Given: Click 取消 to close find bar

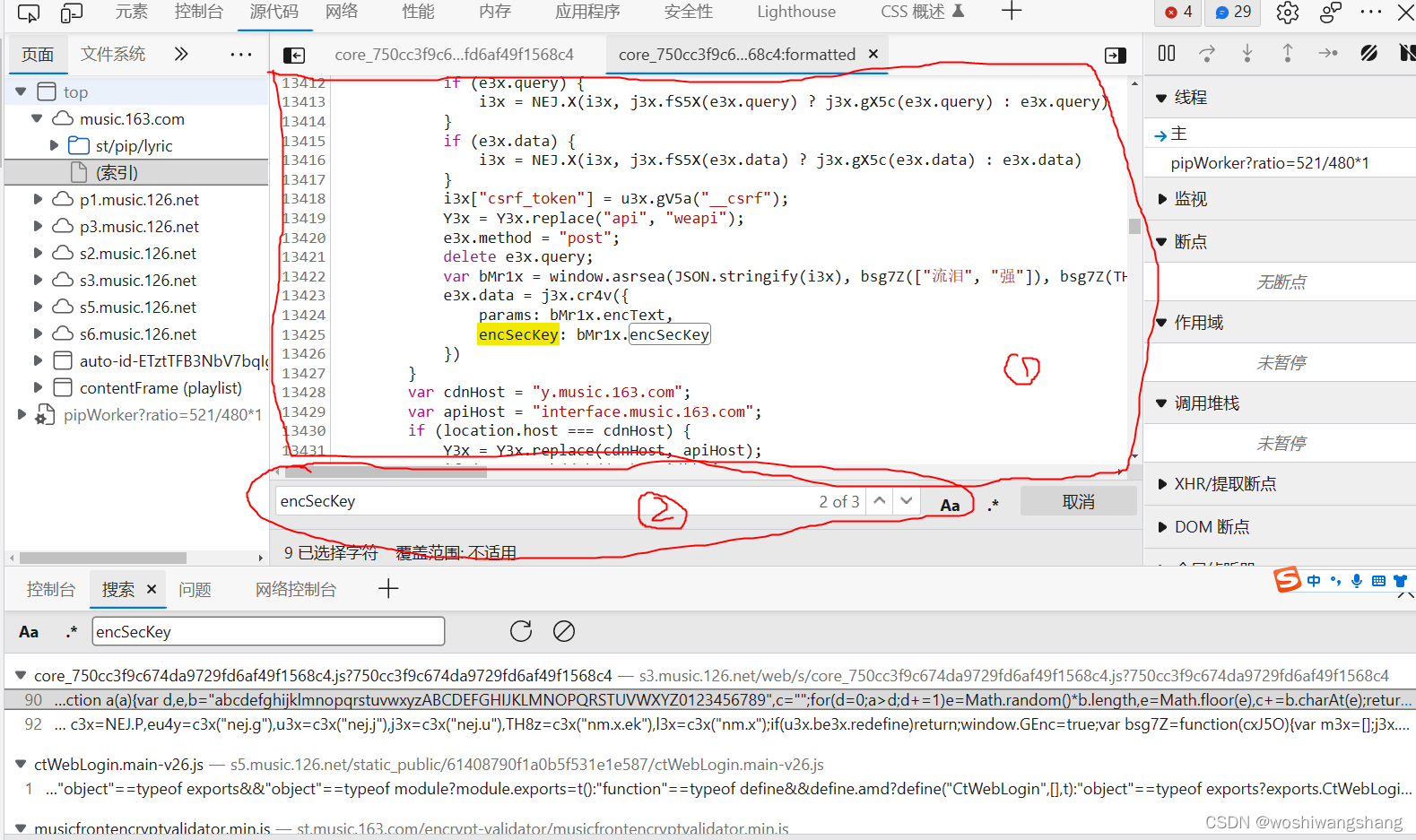Looking at the screenshot, I should 1079,502.
